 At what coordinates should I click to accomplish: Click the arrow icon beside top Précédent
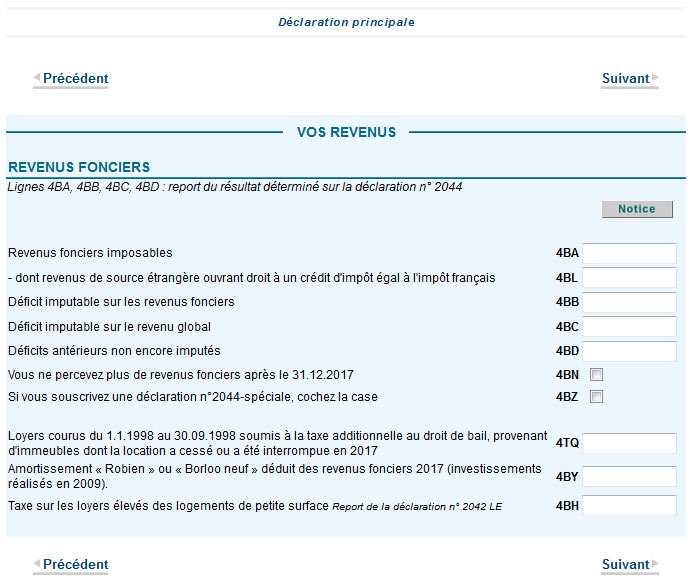[37, 78]
